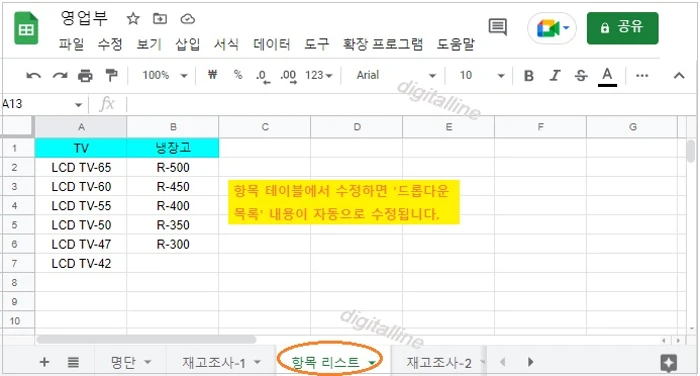Screen dimensions: 700x376
Task: Open the 도움말 menu
Action: (x=456, y=44)
